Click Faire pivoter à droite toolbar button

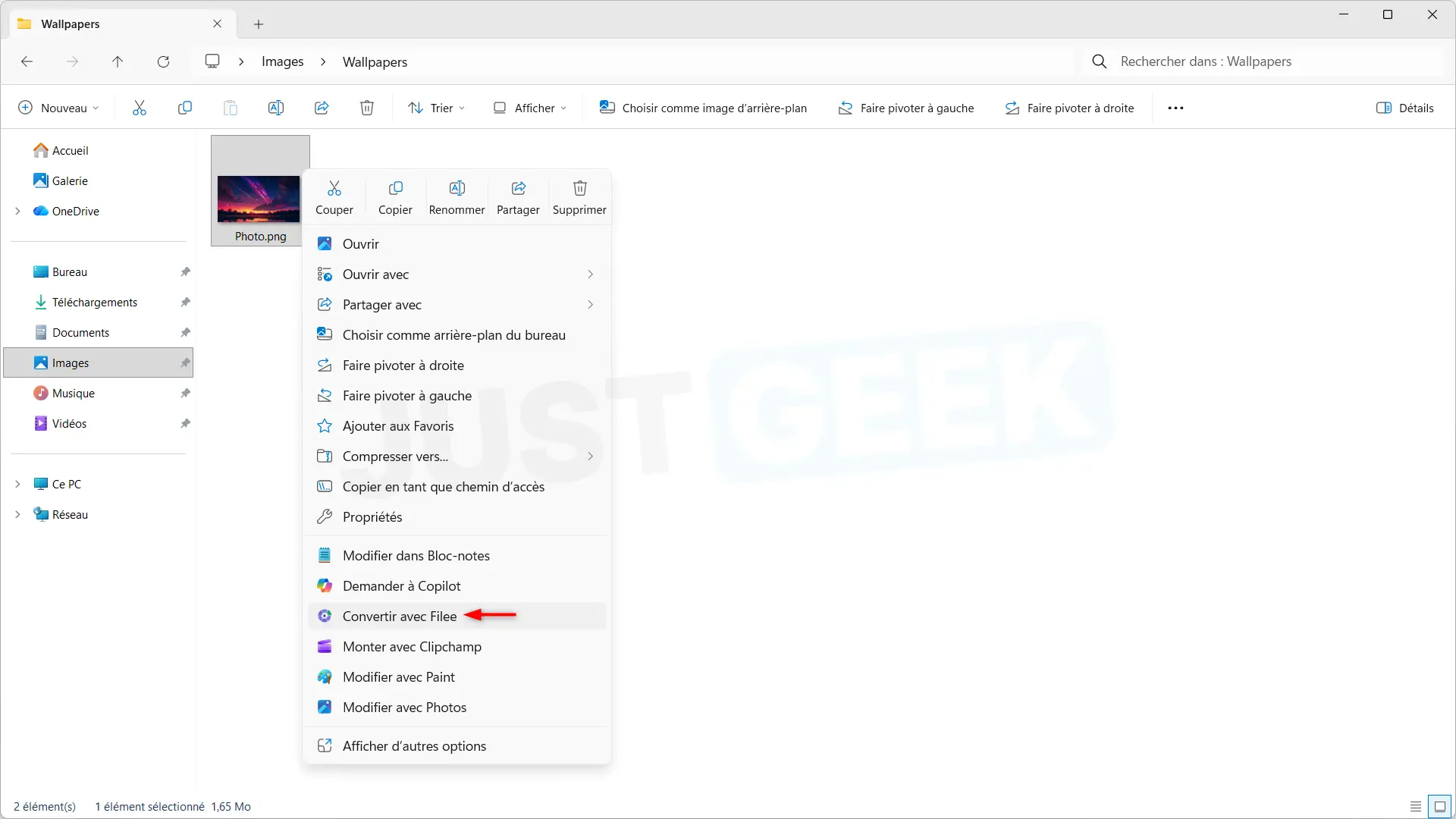coord(1069,108)
